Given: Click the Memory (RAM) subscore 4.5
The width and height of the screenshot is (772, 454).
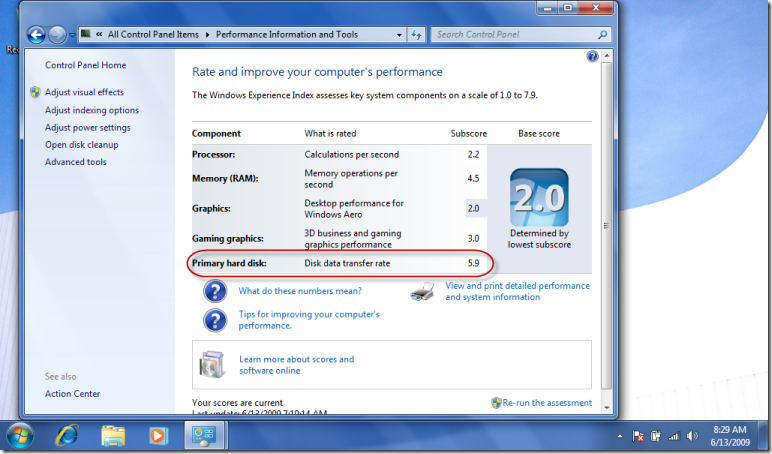Looking at the screenshot, I should pos(473,178).
